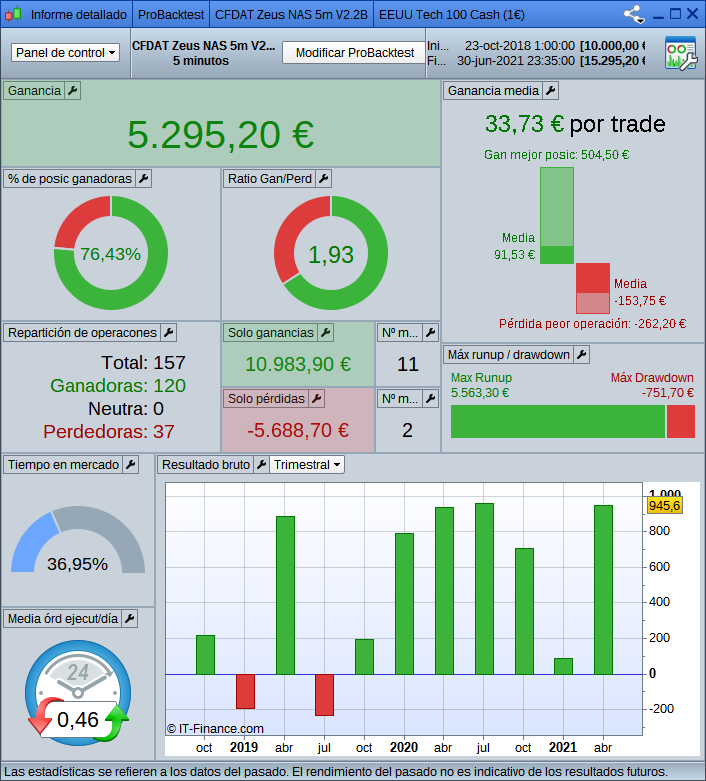The image size is (706, 781).
Task: Click the Solo ganancias label
Action: (271, 332)
